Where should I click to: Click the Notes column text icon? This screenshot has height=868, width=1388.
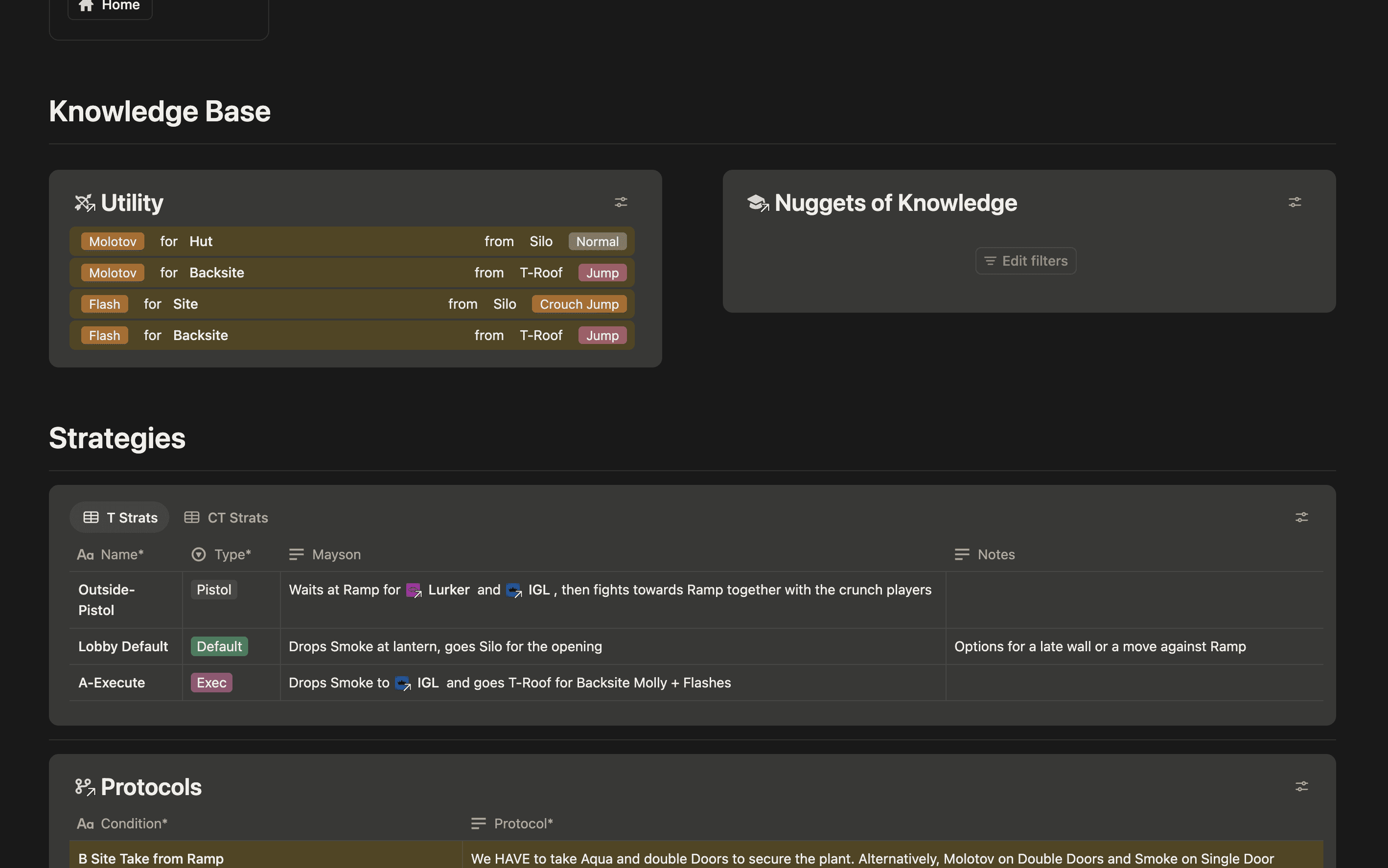[962, 554]
